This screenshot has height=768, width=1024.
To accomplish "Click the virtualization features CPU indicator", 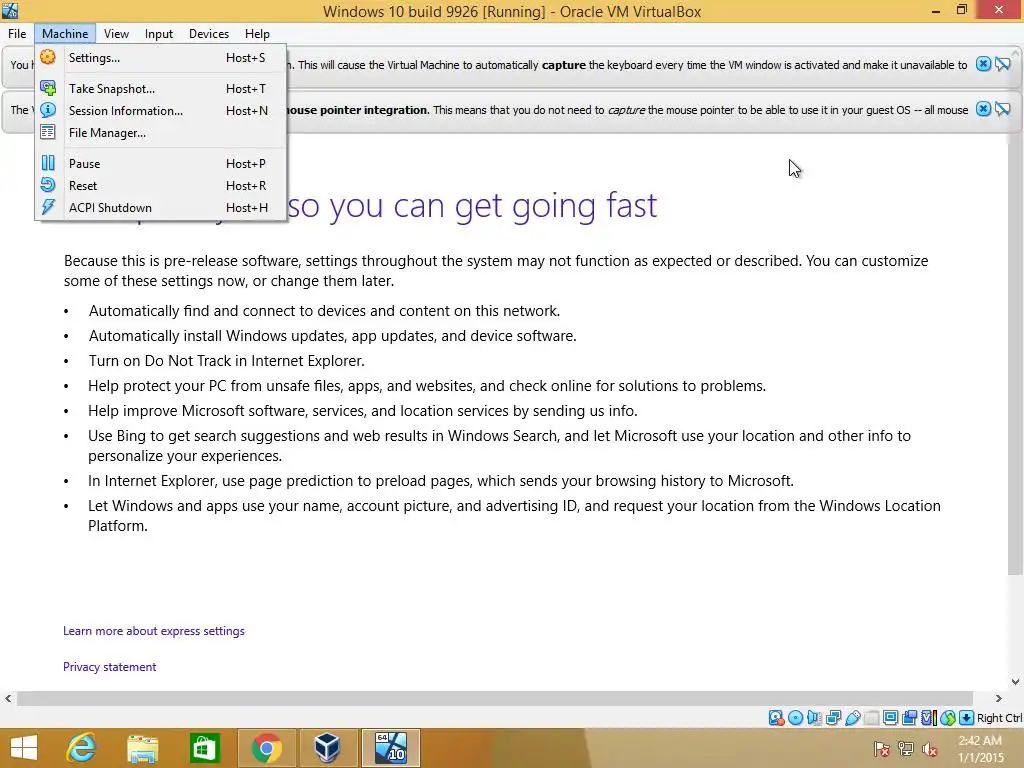I will (x=929, y=718).
